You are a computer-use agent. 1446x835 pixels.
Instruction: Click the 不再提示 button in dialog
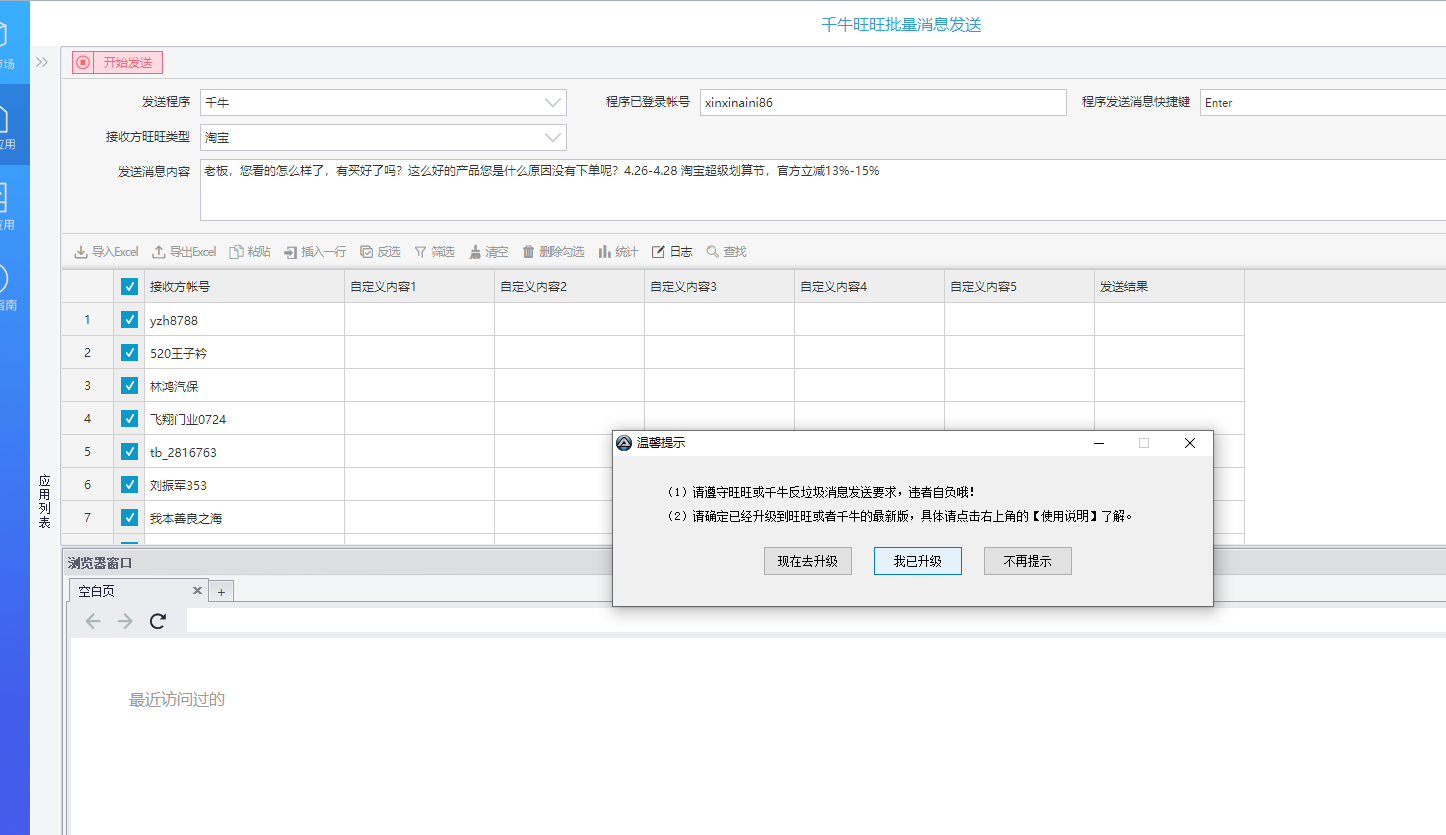1028,561
